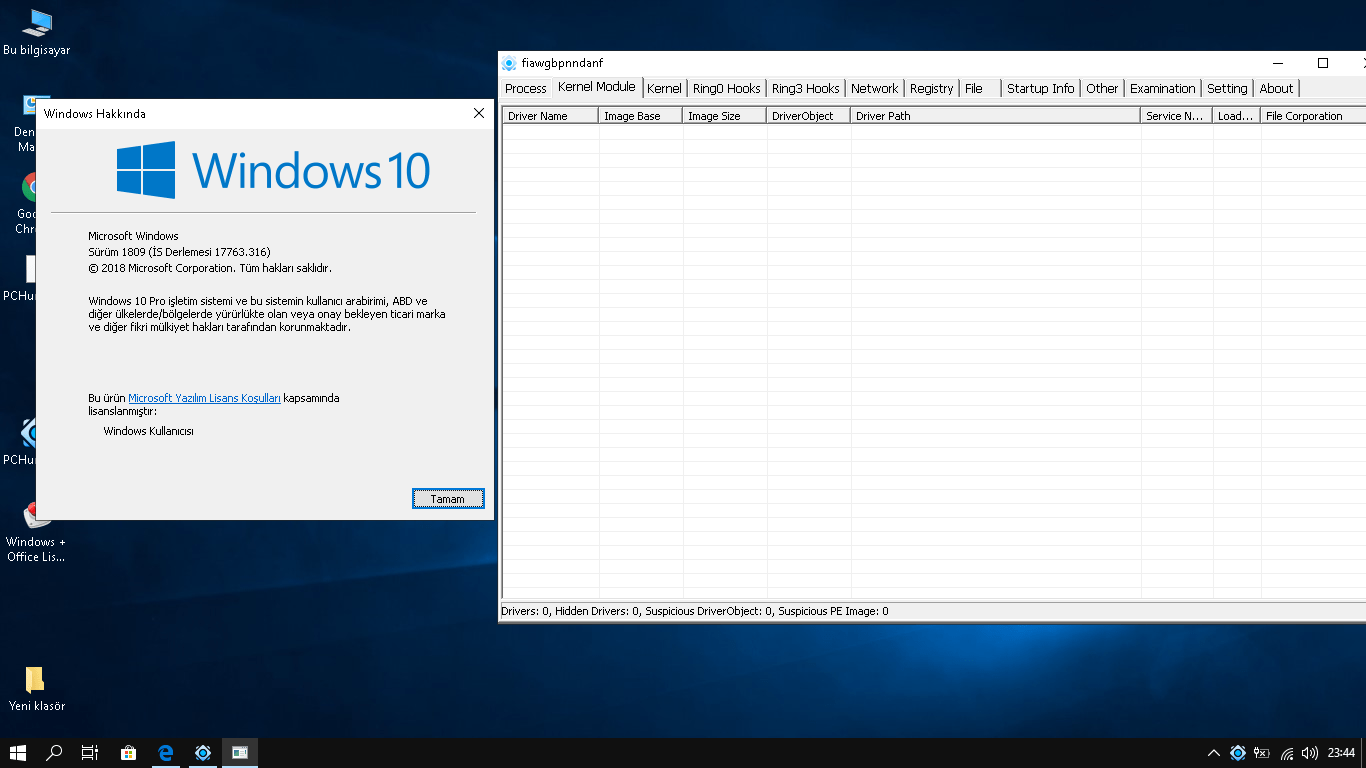The image size is (1366, 768).
Task: Open the Bu bilgisayar desktop icon
Action: [37, 32]
